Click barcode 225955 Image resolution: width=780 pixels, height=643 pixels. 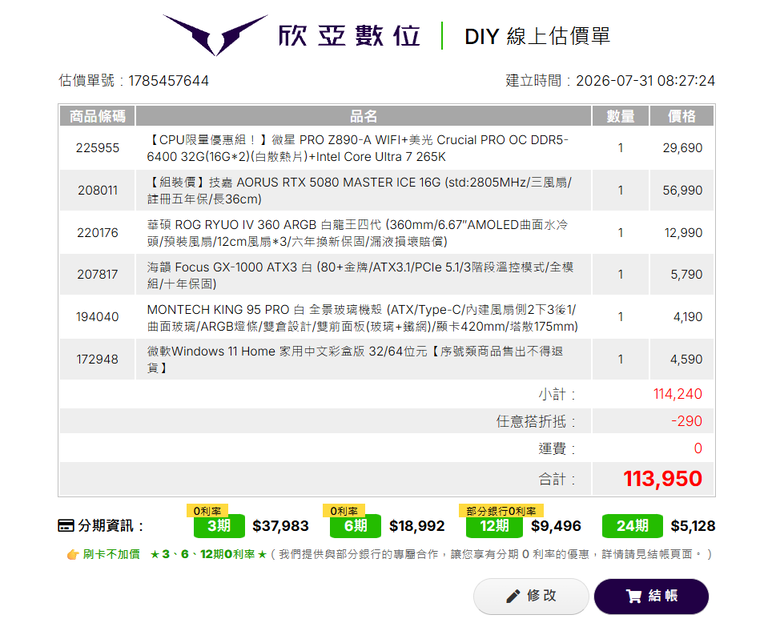(98, 148)
